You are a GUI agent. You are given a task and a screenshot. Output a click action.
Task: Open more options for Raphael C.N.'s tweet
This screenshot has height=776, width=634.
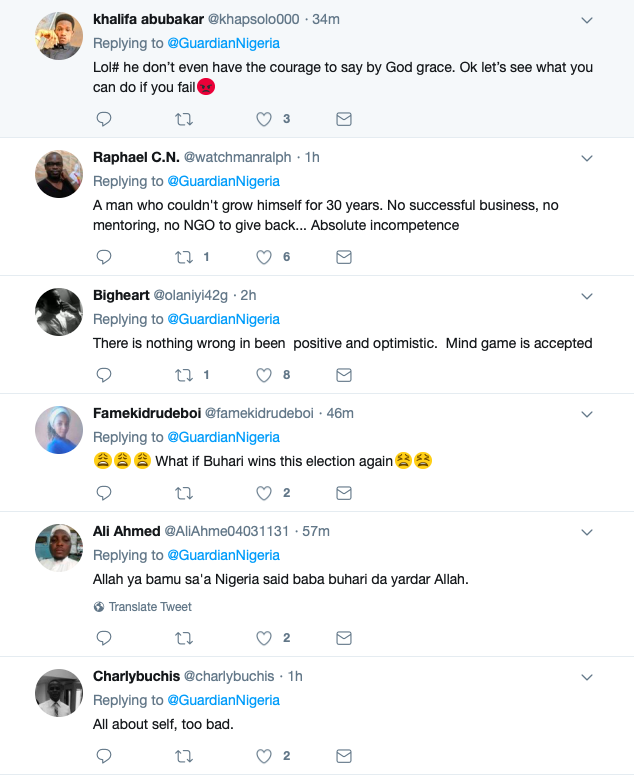pyautogui.click(x=587, y=158)
